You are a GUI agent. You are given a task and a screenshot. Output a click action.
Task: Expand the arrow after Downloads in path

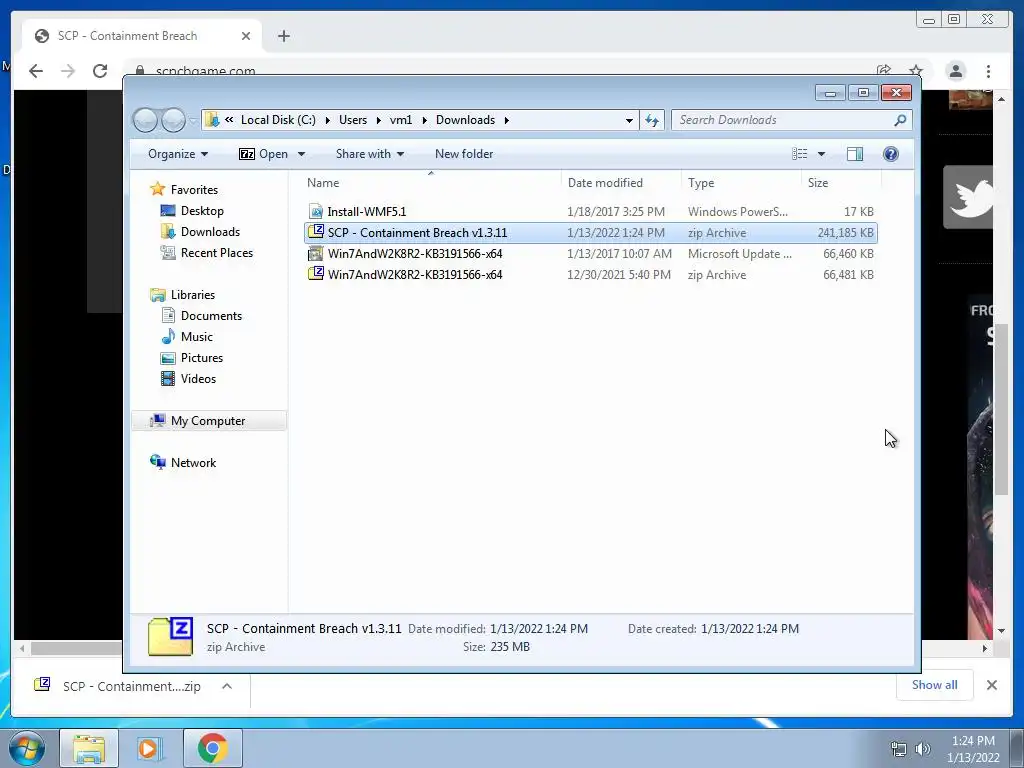click(507, 120)
